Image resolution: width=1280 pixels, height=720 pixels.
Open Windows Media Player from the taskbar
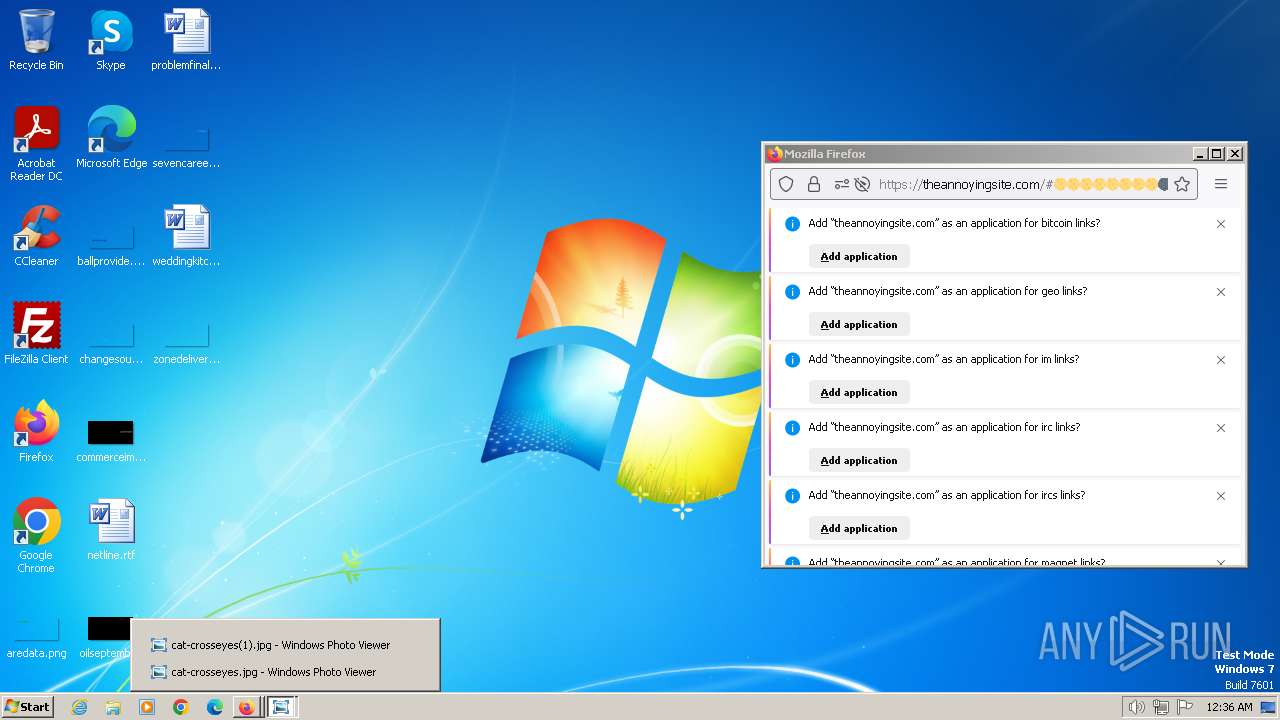coord(147,707)
